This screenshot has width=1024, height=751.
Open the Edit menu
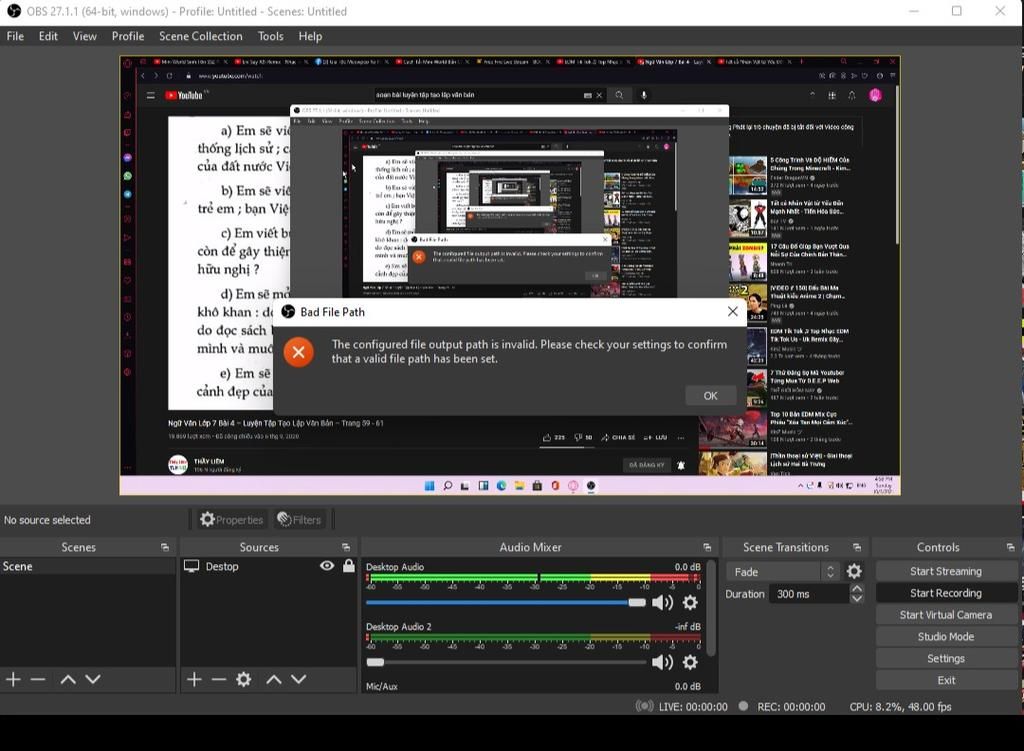(x=48, y=37)
